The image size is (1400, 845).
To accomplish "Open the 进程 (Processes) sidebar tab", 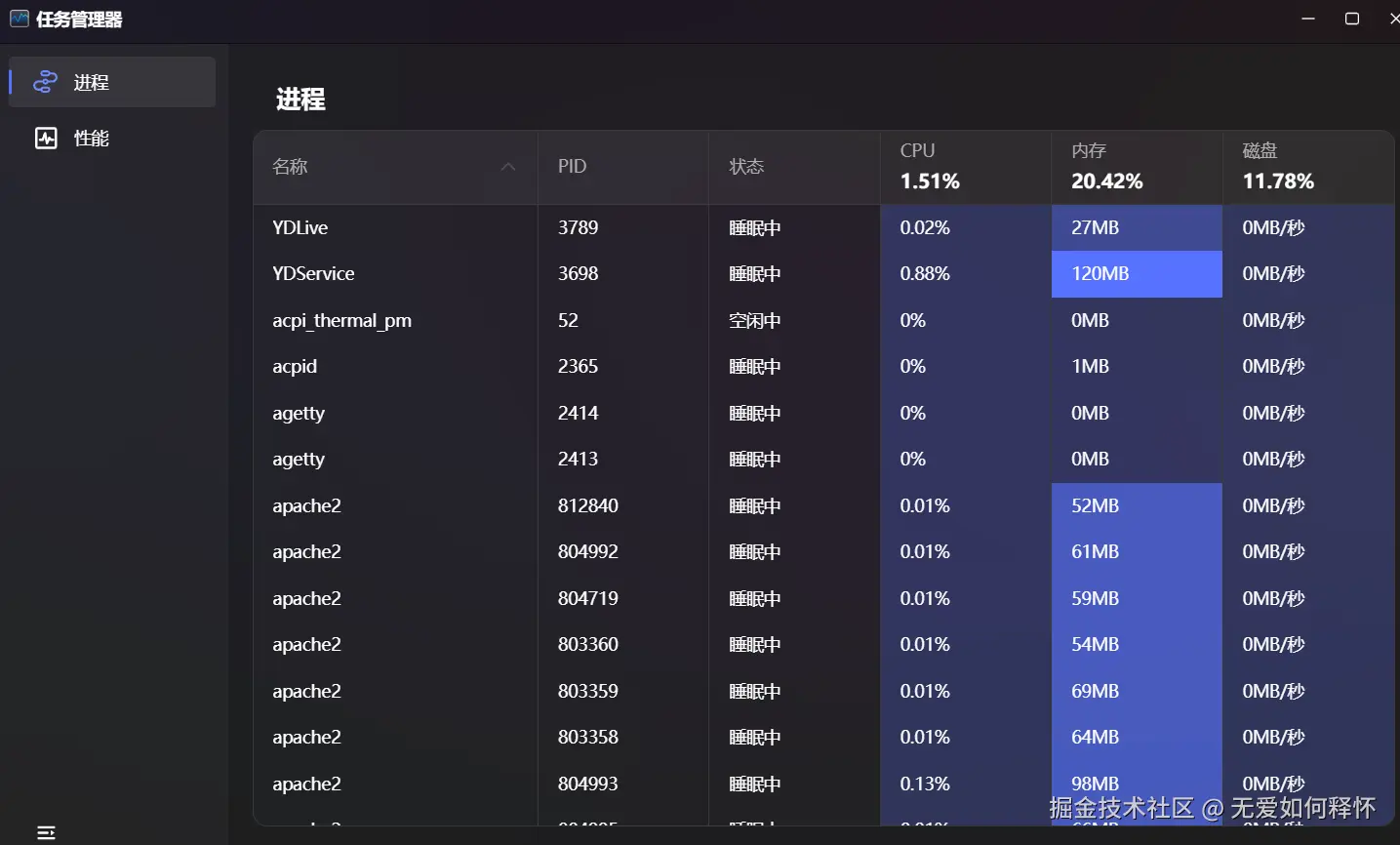I will (x=112, y=82).
